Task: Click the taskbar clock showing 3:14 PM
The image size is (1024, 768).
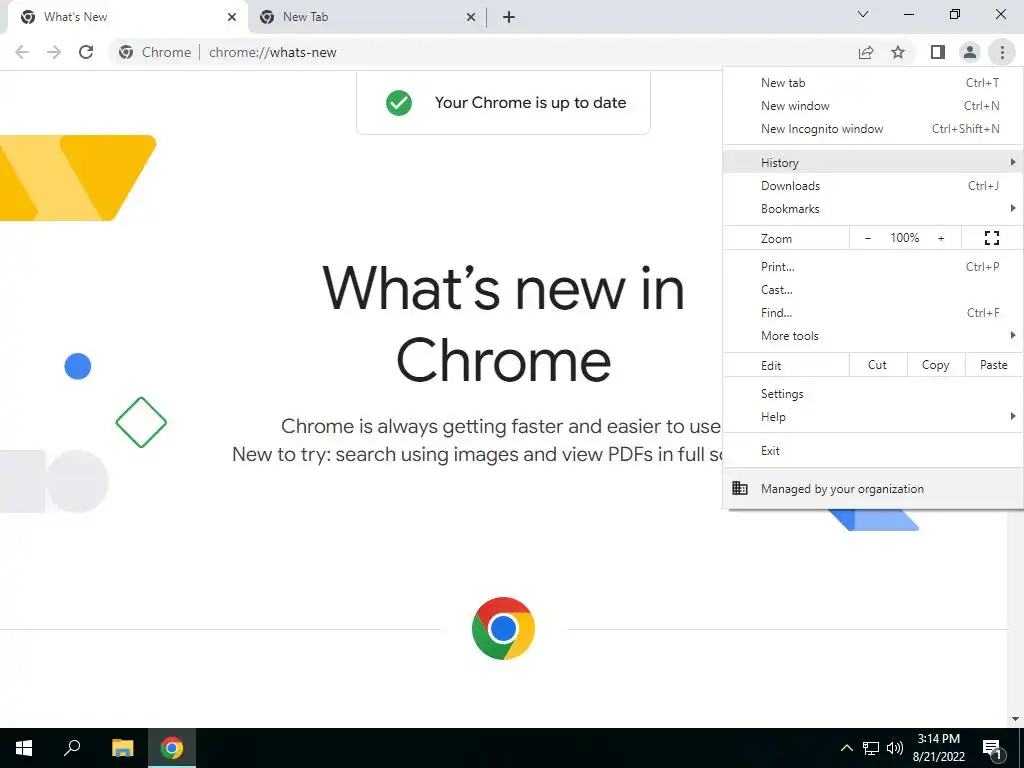Action: click(938, 748)
